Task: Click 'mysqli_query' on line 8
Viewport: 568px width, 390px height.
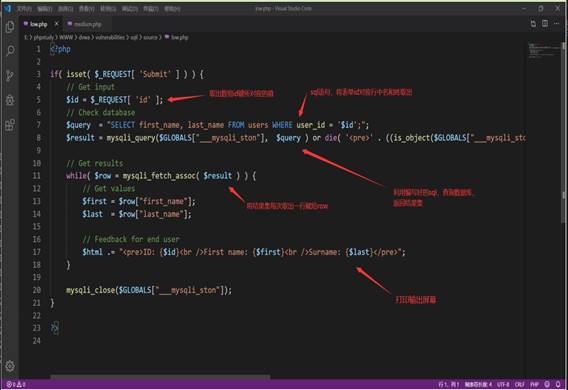Action: coord(130,138)
